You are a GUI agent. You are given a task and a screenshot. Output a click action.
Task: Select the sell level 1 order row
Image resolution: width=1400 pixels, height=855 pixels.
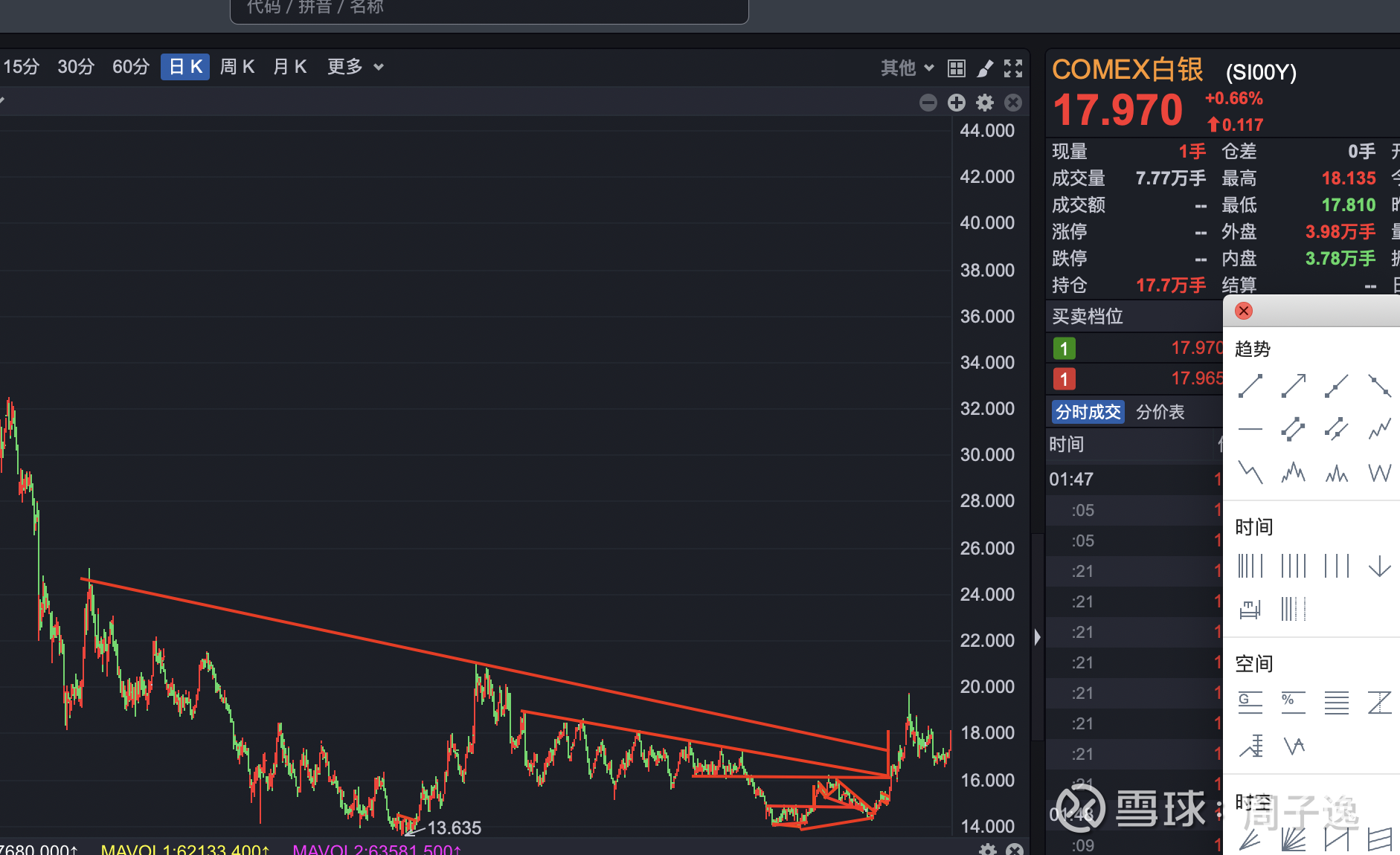point(1134,348)
